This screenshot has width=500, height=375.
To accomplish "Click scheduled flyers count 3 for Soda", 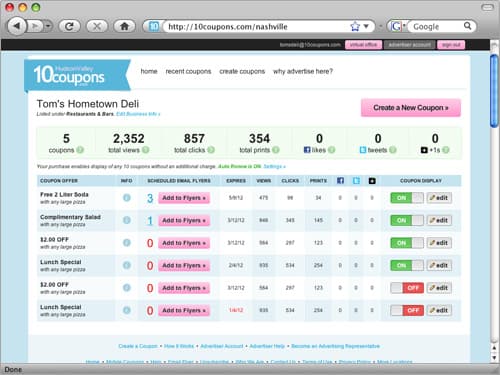I will [150, 198].
